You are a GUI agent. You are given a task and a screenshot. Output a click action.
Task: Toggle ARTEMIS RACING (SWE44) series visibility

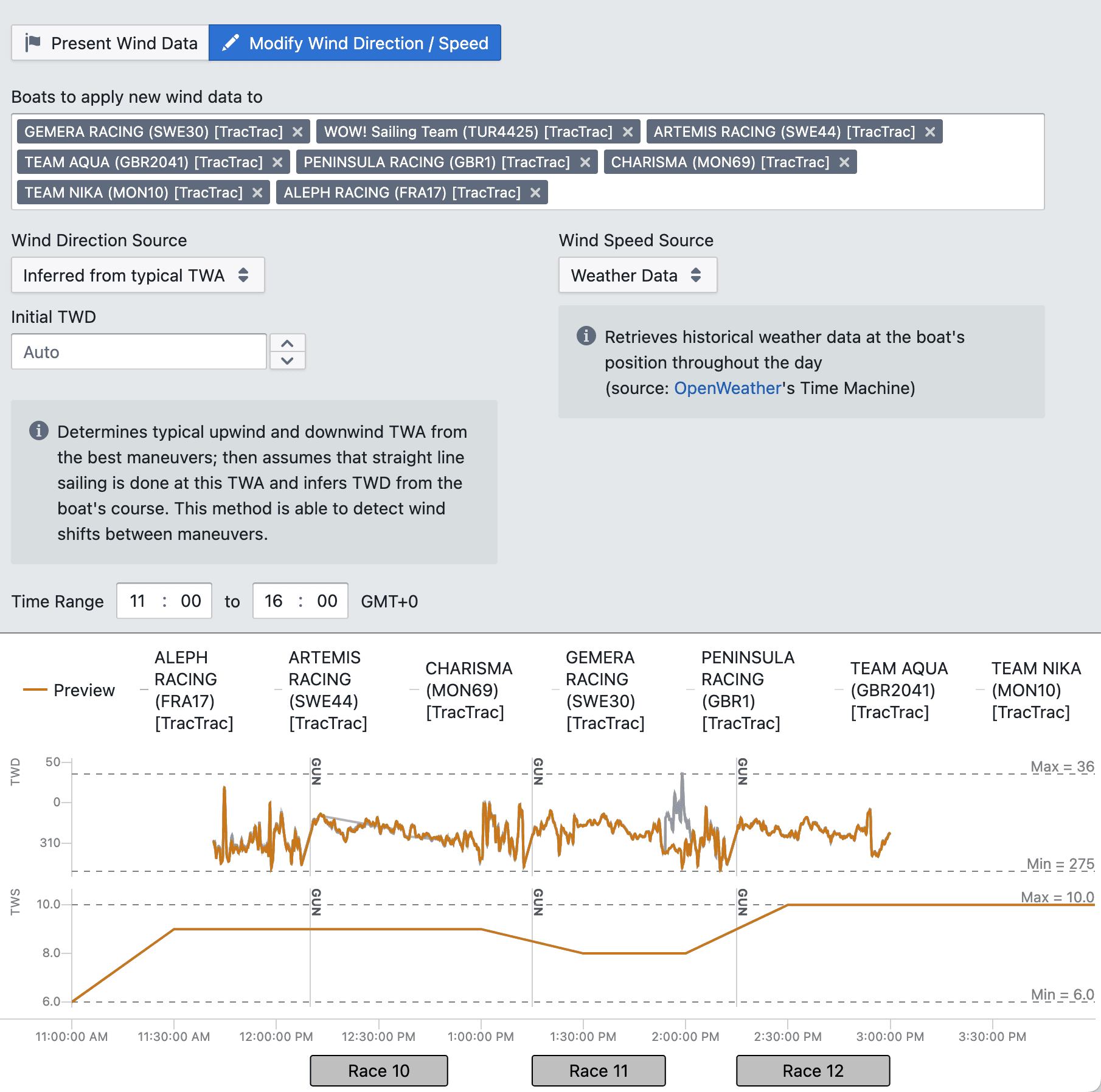point(324,690)
